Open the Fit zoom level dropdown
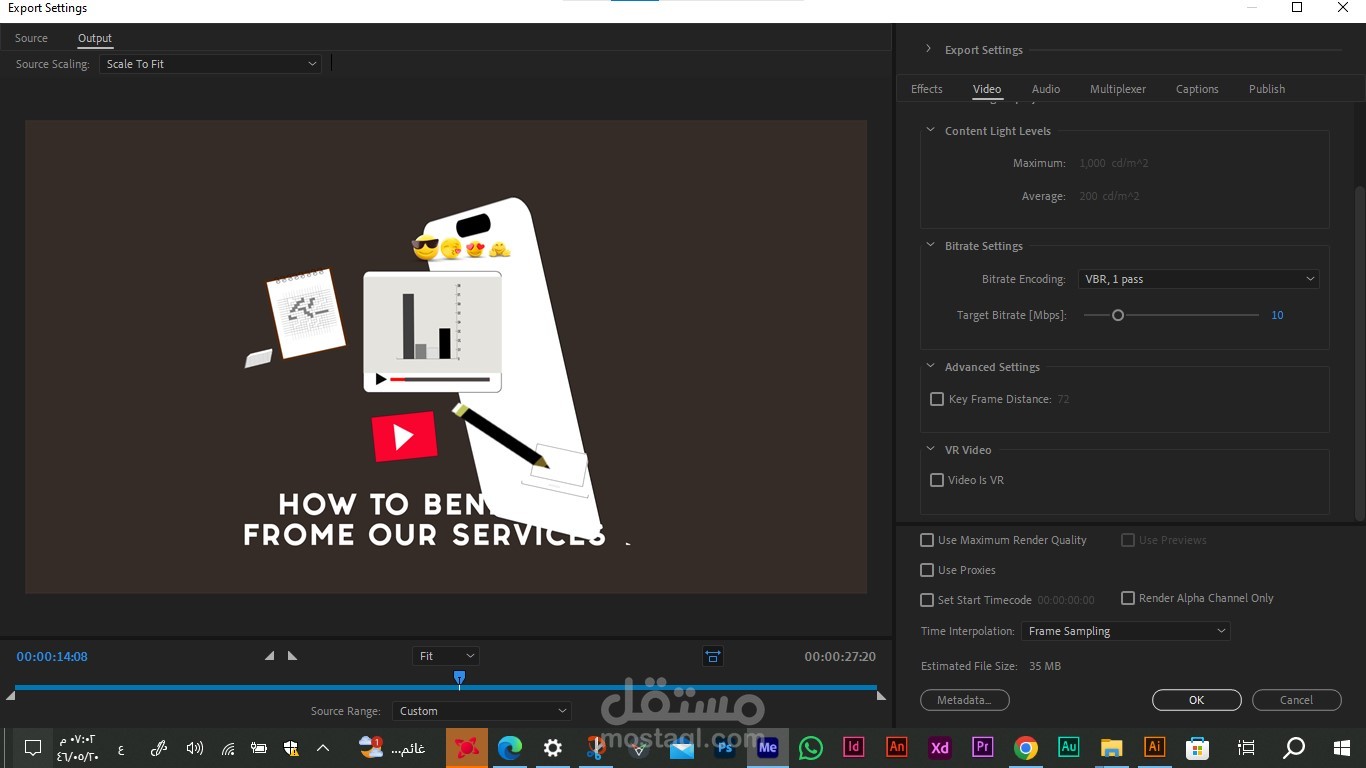1366x768 pixels. (x=446, y=656)
